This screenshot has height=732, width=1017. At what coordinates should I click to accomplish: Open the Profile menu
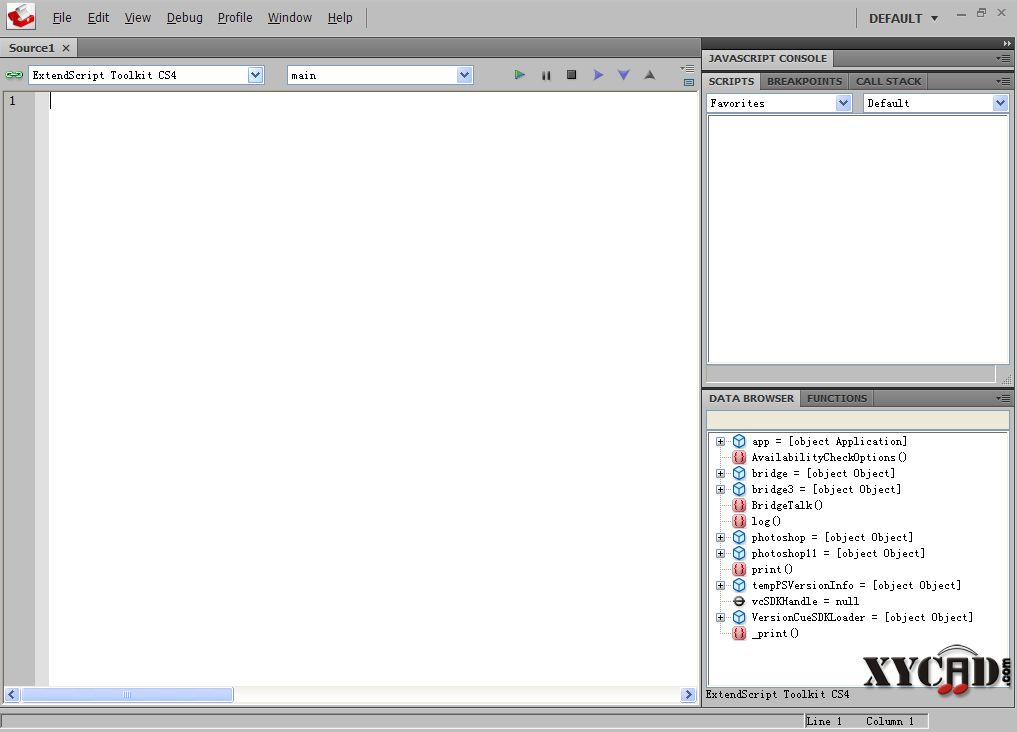pos(235,18)
